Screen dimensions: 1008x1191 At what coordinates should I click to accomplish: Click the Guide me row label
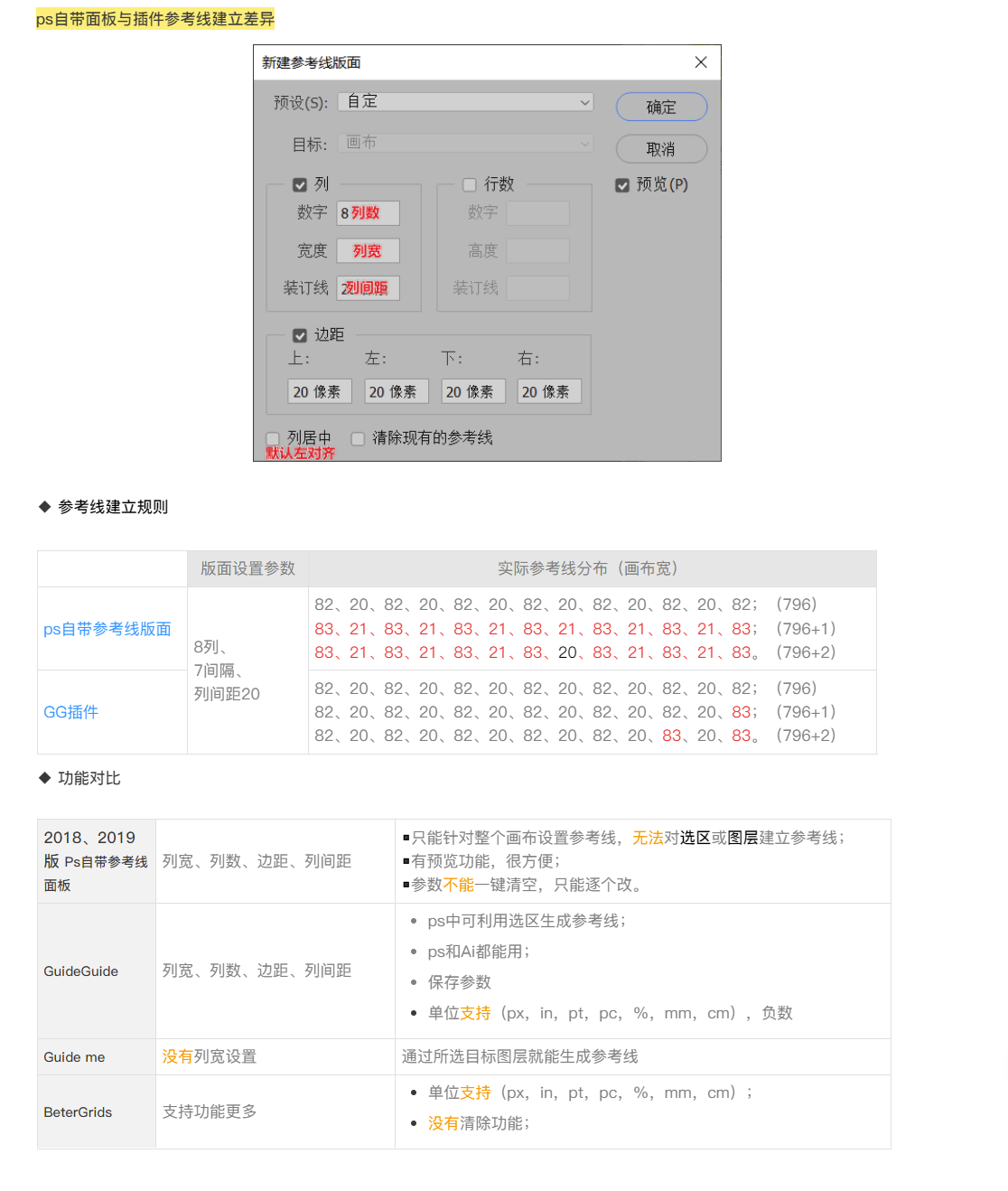pyautogui.click(x=74, y=1057)
